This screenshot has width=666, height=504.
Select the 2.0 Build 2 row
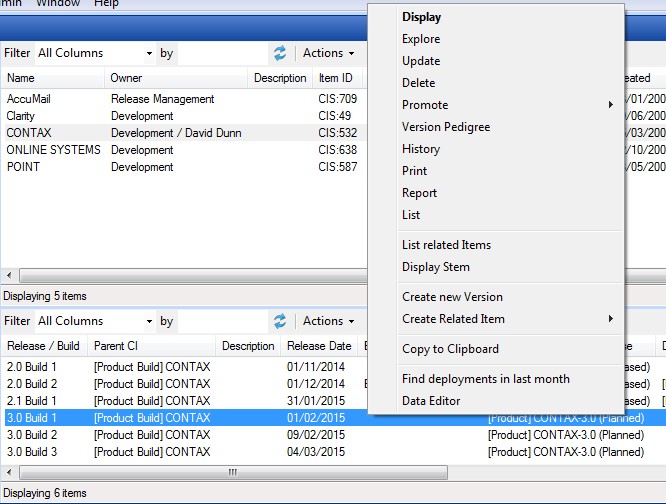[x=185, y=384]
